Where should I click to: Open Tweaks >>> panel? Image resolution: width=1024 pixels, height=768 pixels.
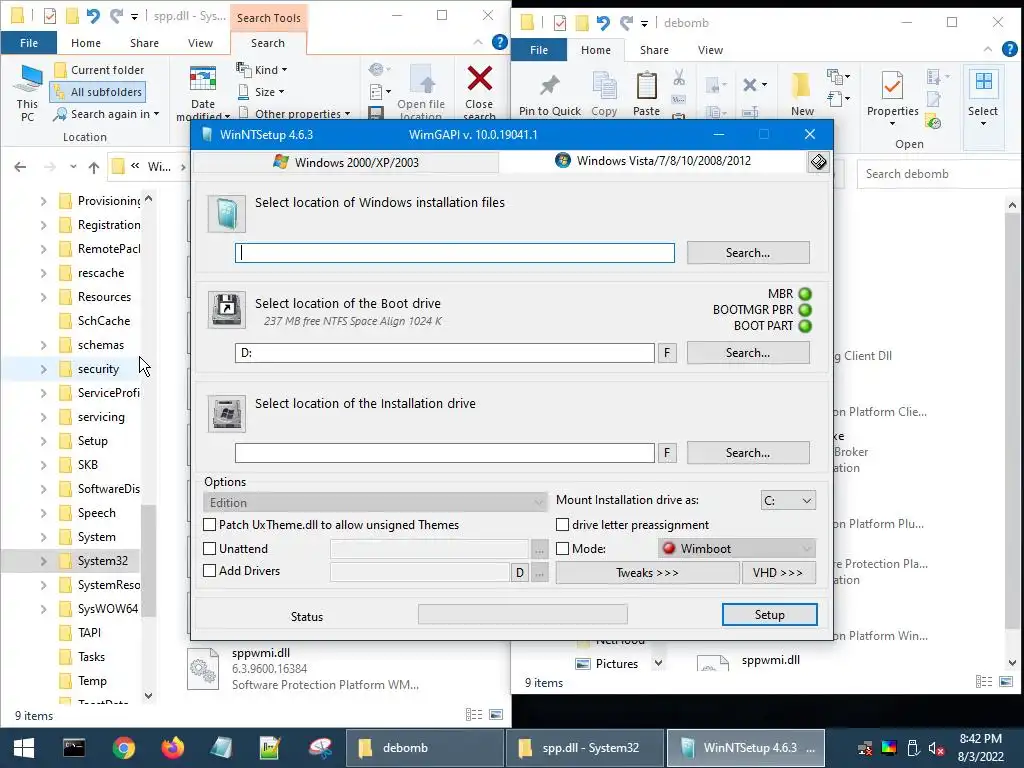[x=647, y=573]
